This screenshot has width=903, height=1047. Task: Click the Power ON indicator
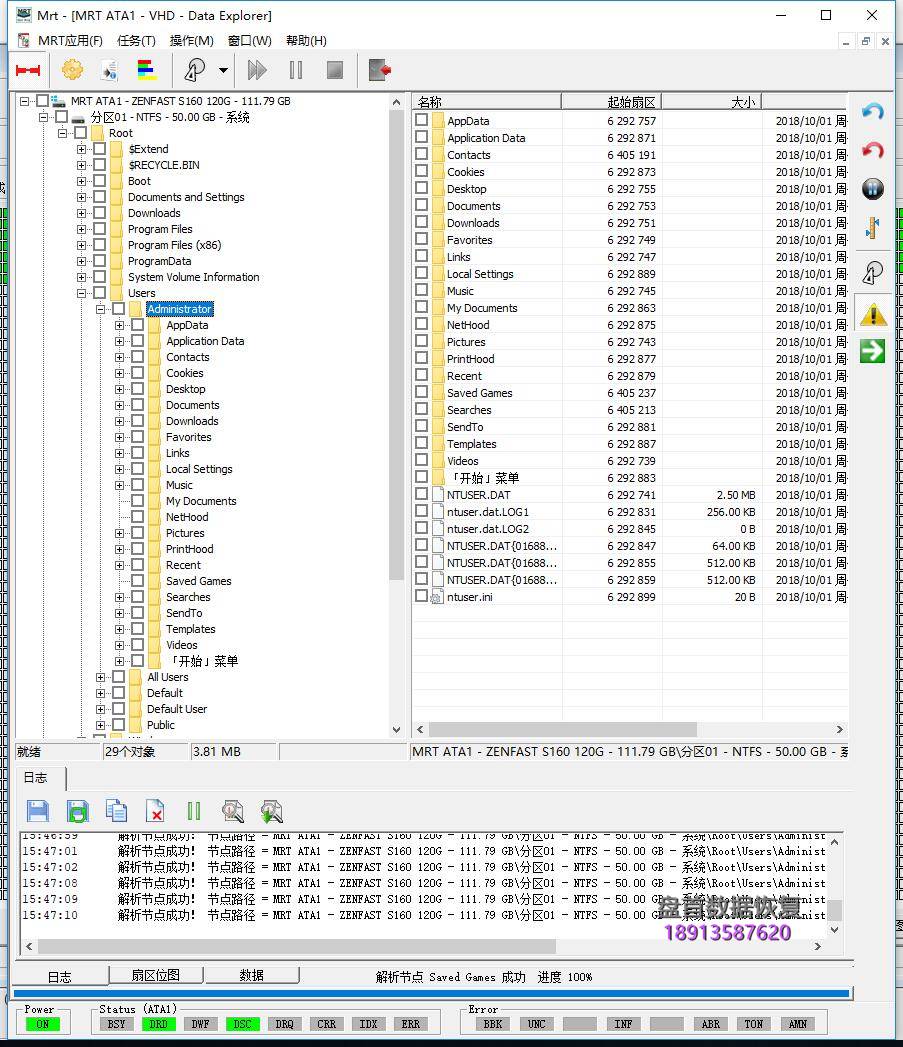tap(43, 1024)
